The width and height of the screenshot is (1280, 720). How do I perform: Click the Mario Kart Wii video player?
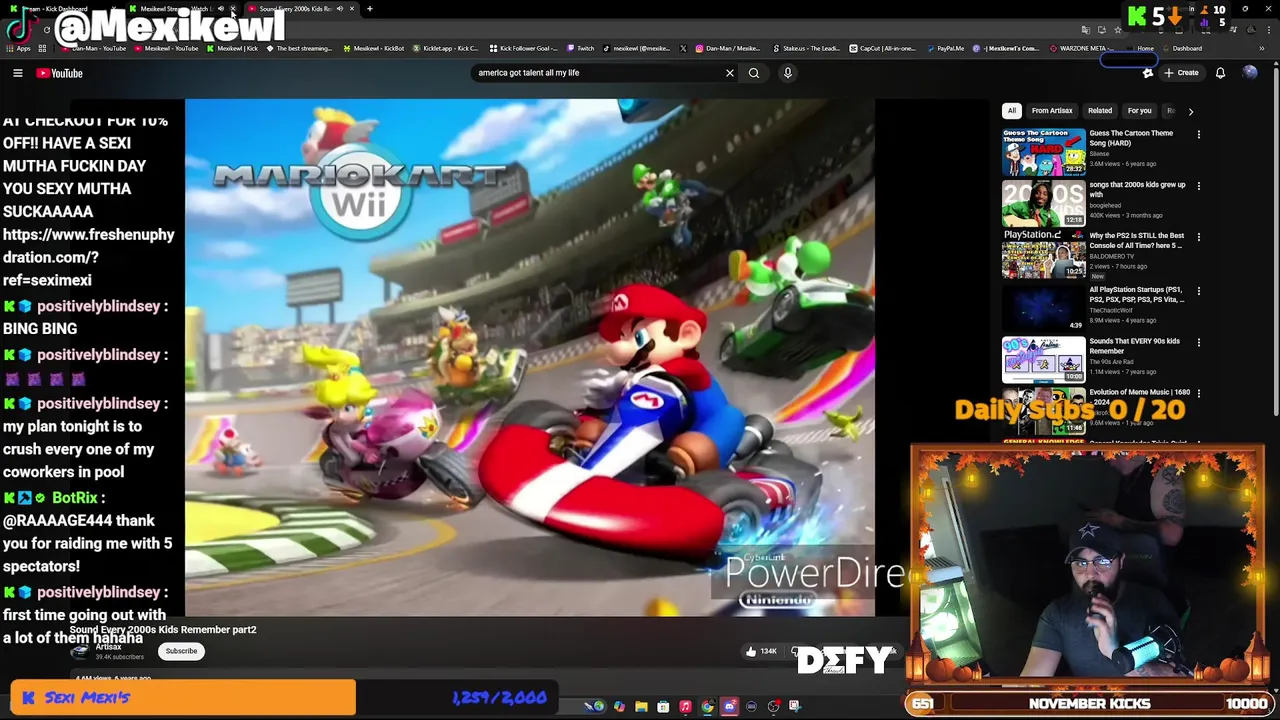point(530,357)
